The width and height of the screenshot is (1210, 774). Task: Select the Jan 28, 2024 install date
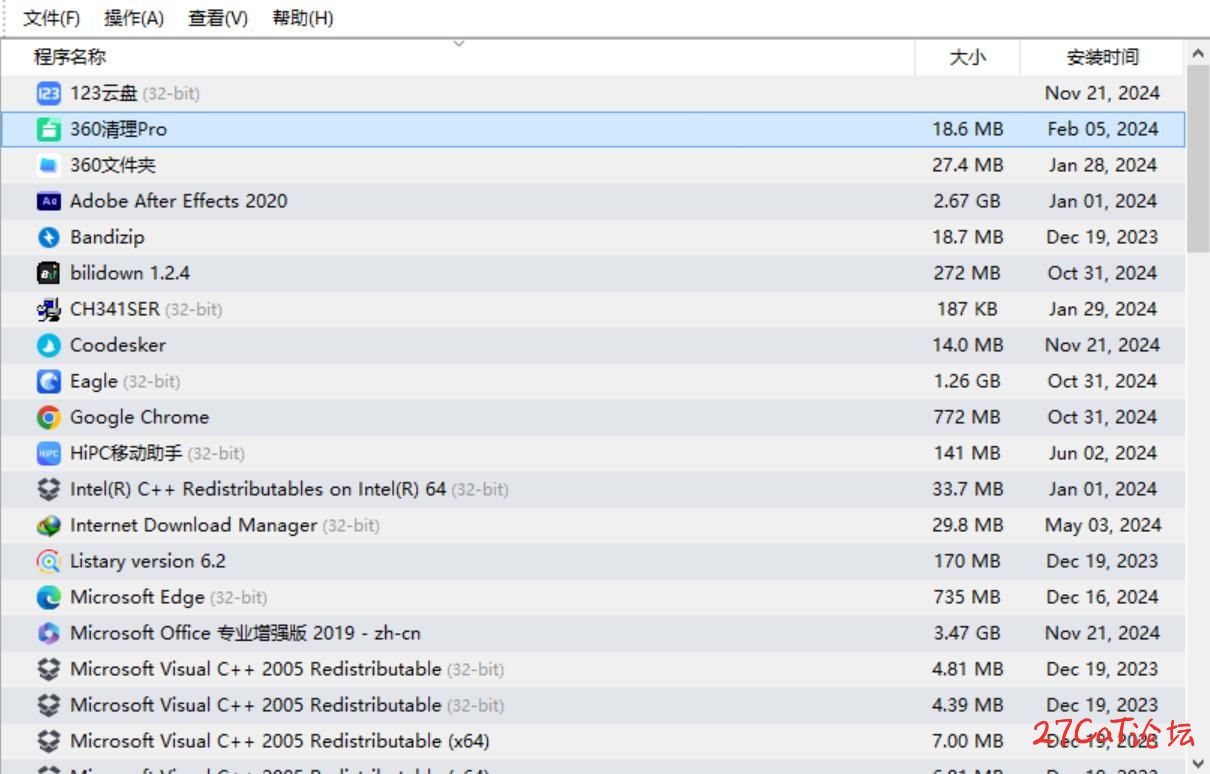click(x=1102, y=165)
